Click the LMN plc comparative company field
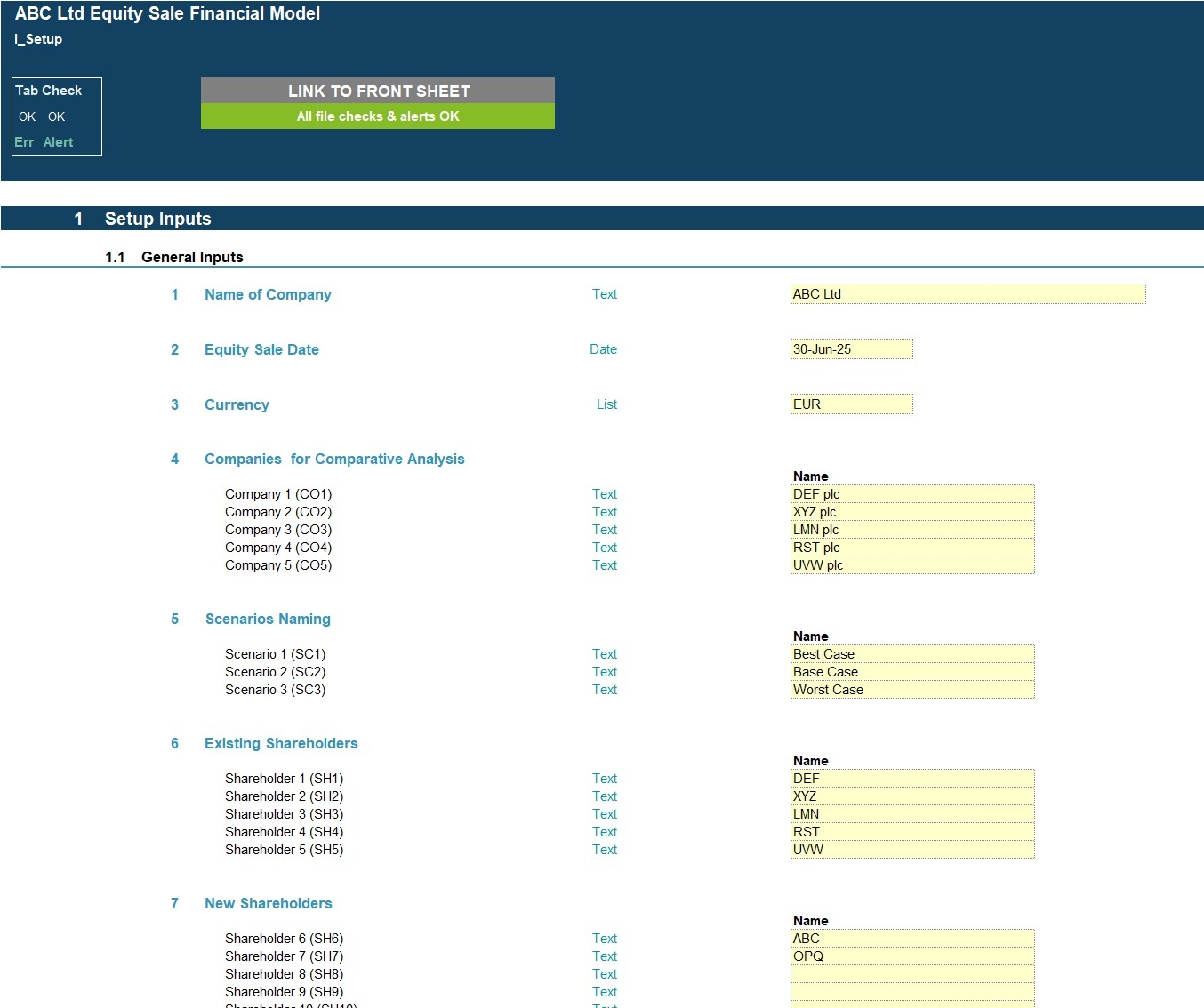The height and width of the screenshot is (1008, 1204). point(911,529)
